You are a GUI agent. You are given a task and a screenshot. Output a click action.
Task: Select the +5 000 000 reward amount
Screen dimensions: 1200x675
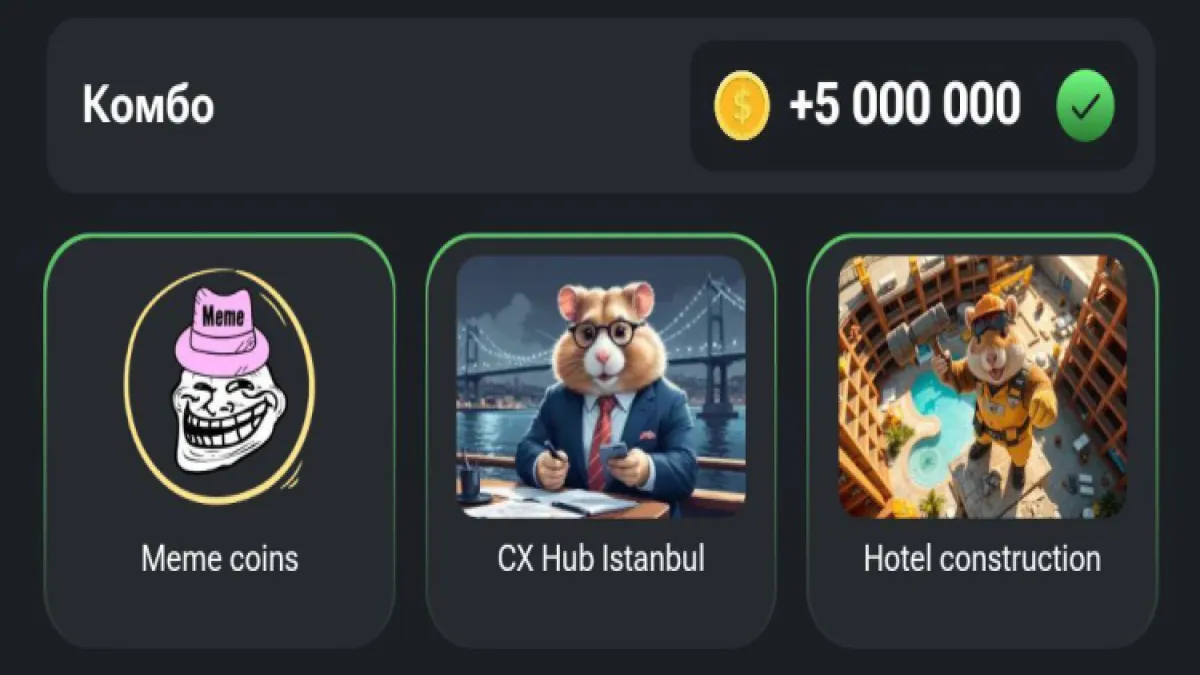point(905,105)
